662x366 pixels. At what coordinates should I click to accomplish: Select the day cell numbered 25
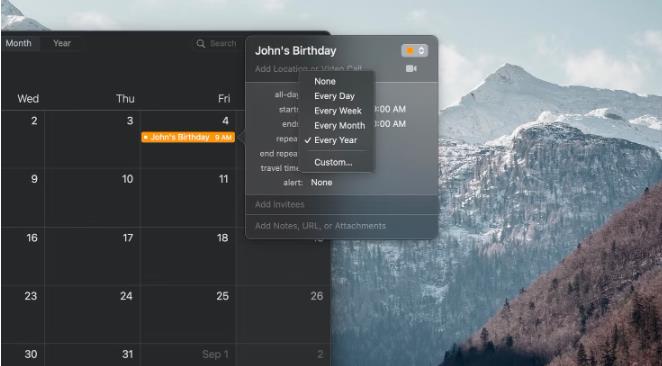[188, 314]
